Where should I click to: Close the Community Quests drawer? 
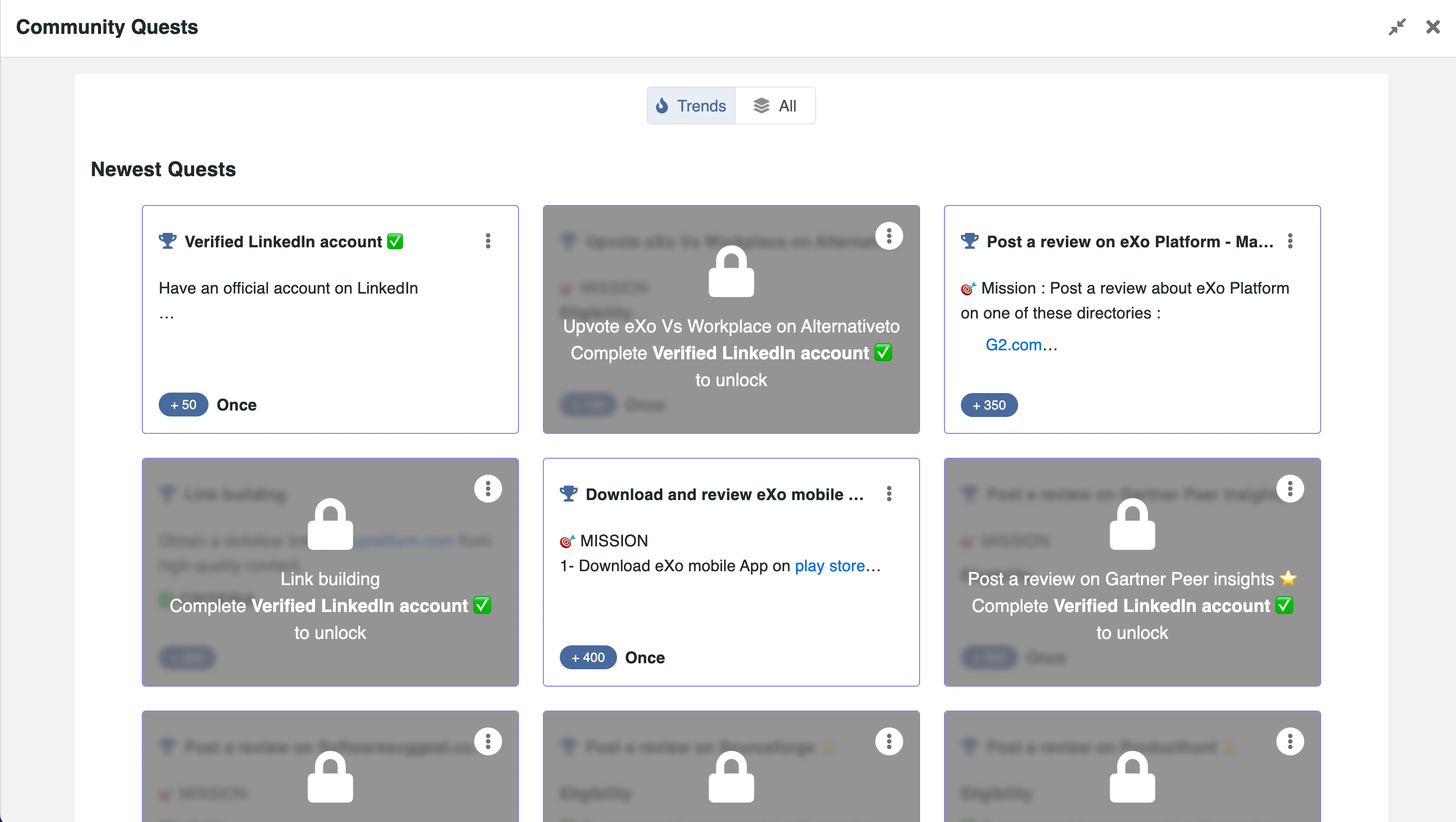pos(1432,27)
